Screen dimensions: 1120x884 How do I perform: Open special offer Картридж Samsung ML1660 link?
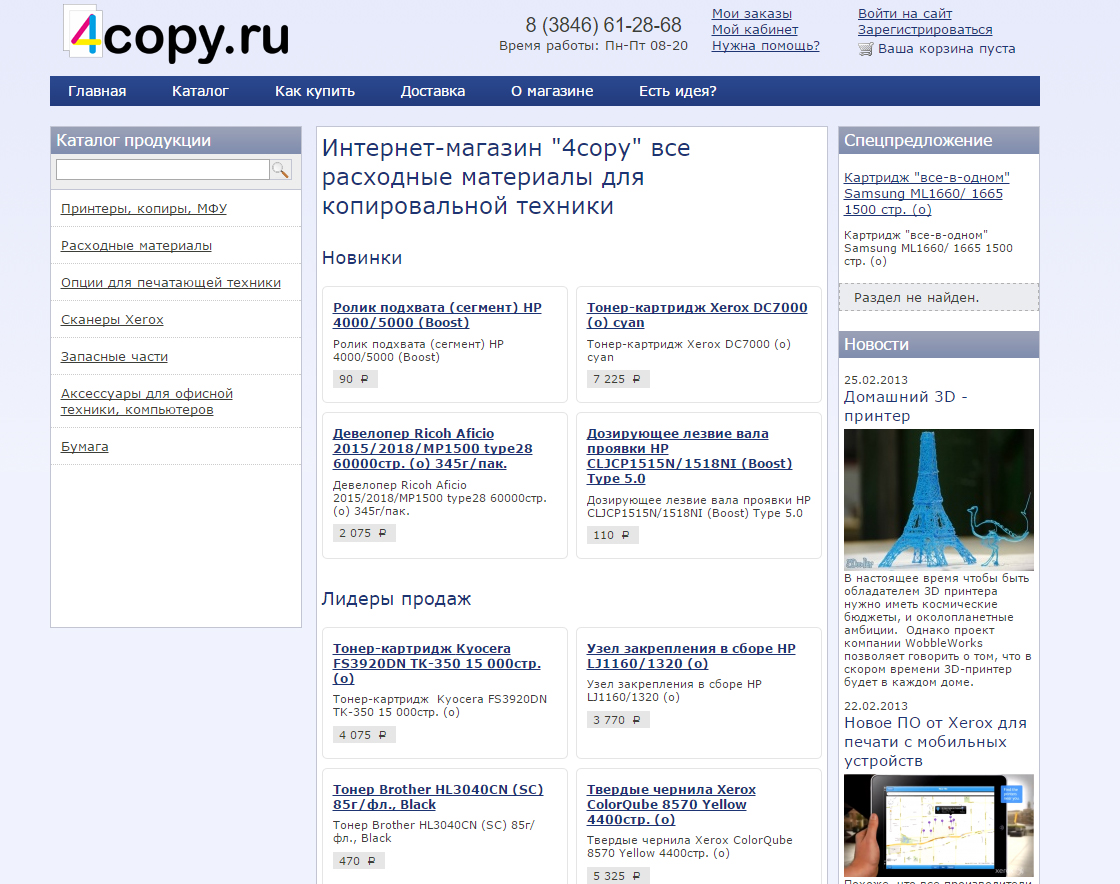(926, 194)
